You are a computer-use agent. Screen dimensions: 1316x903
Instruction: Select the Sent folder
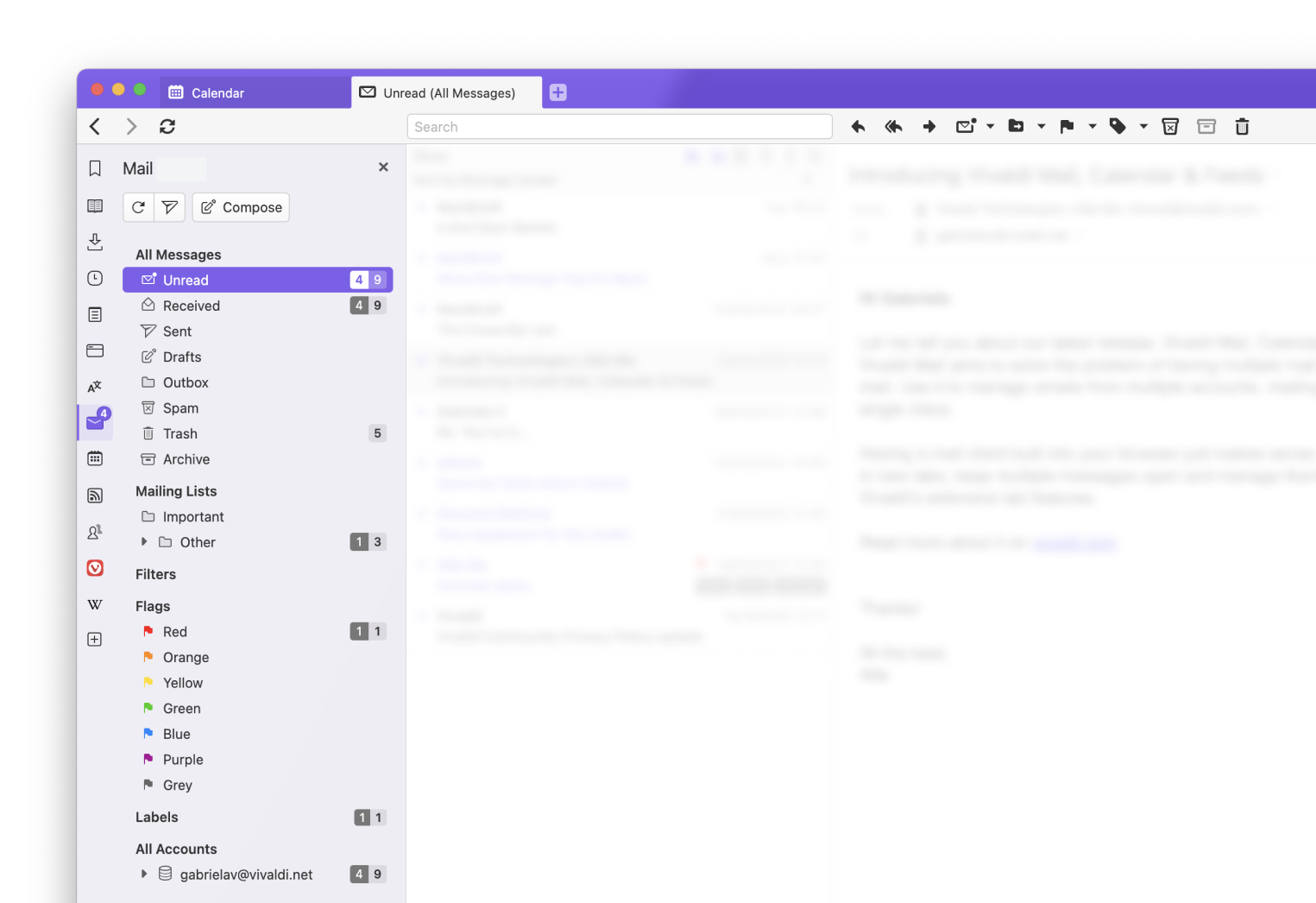coord(258,332)
